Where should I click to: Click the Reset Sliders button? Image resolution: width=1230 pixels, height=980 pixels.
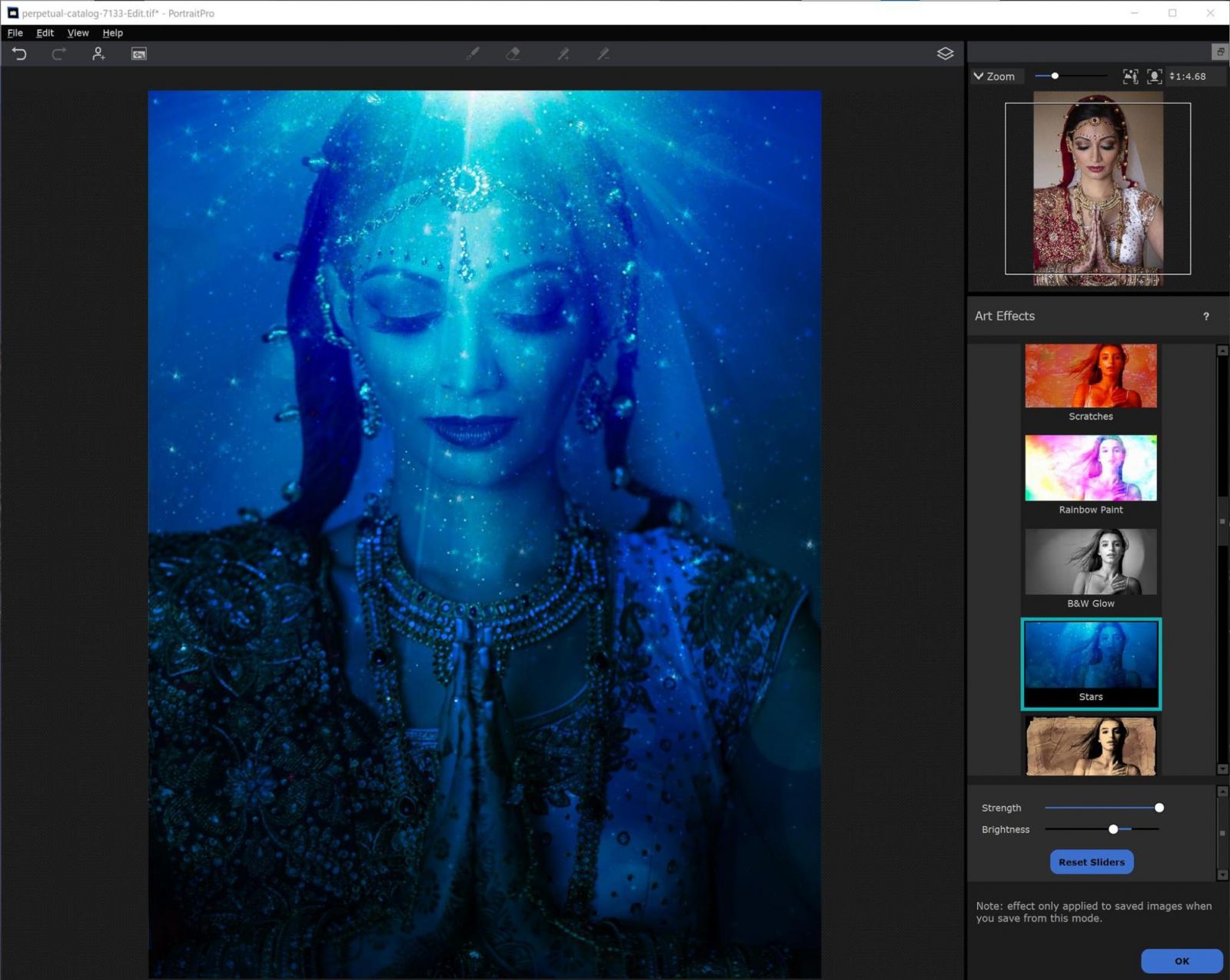[x=1091, y=862]
